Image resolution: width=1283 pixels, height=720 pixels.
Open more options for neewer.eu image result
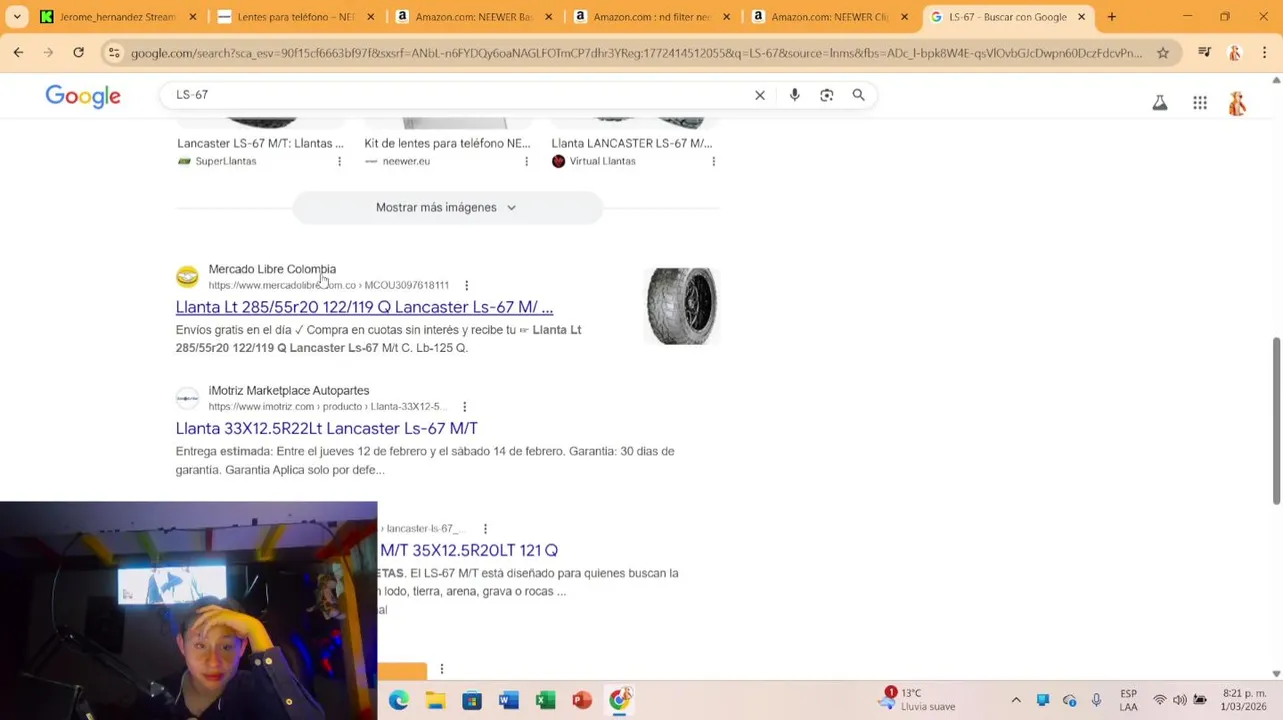526,161
